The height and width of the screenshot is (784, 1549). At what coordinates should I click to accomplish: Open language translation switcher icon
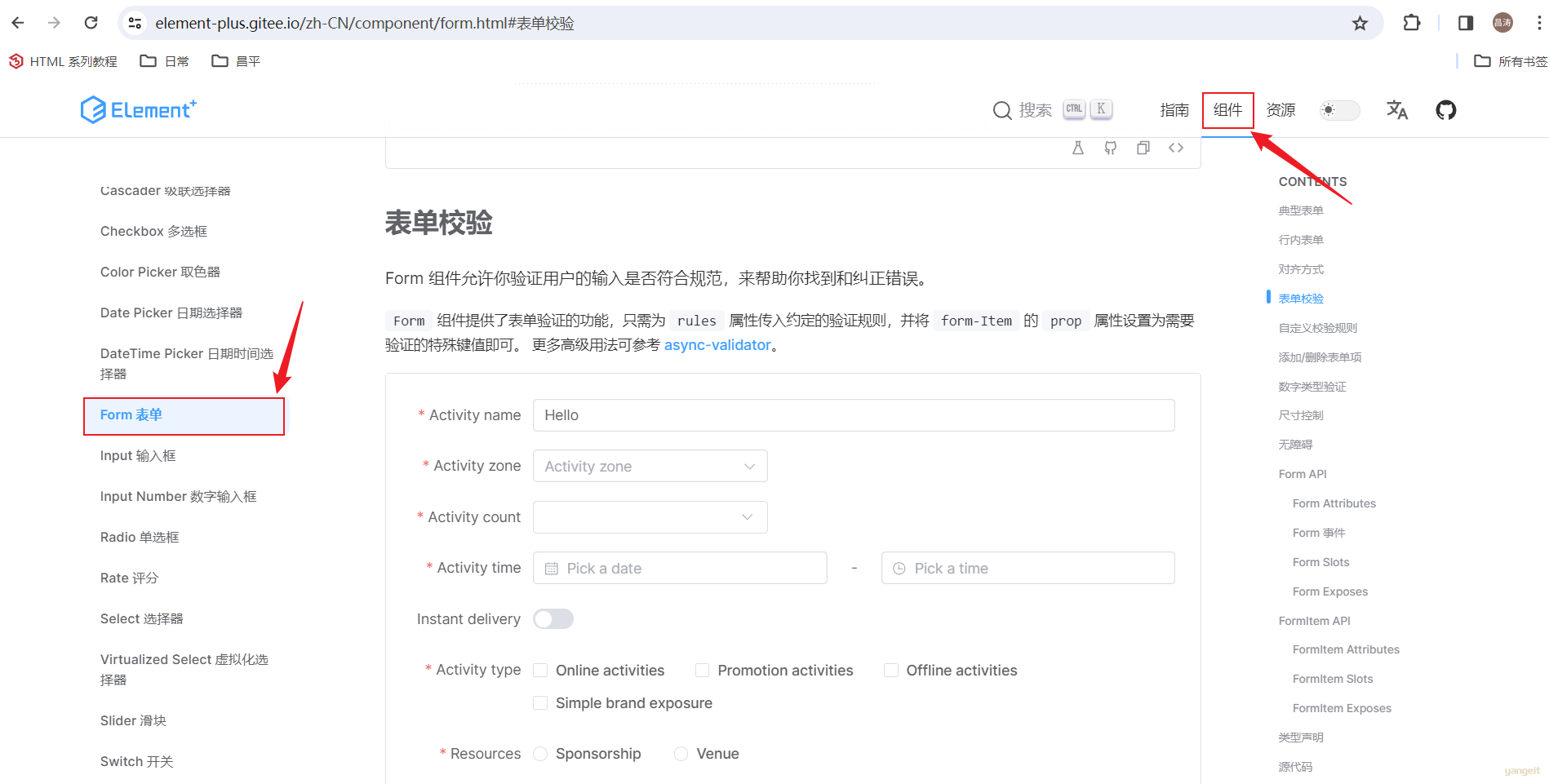click(1397, 109)
